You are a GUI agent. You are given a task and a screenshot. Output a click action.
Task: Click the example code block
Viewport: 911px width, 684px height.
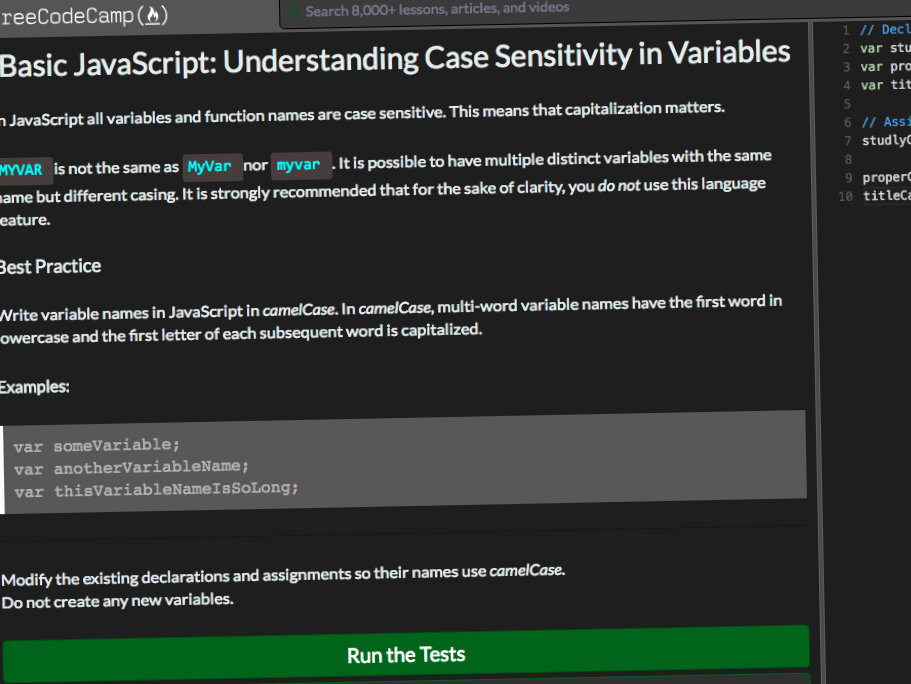[x=404, y=463]
